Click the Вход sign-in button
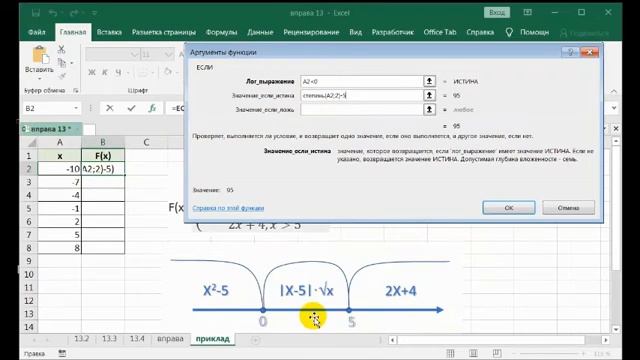Viewport: 640px width, 360px height. 497,13
